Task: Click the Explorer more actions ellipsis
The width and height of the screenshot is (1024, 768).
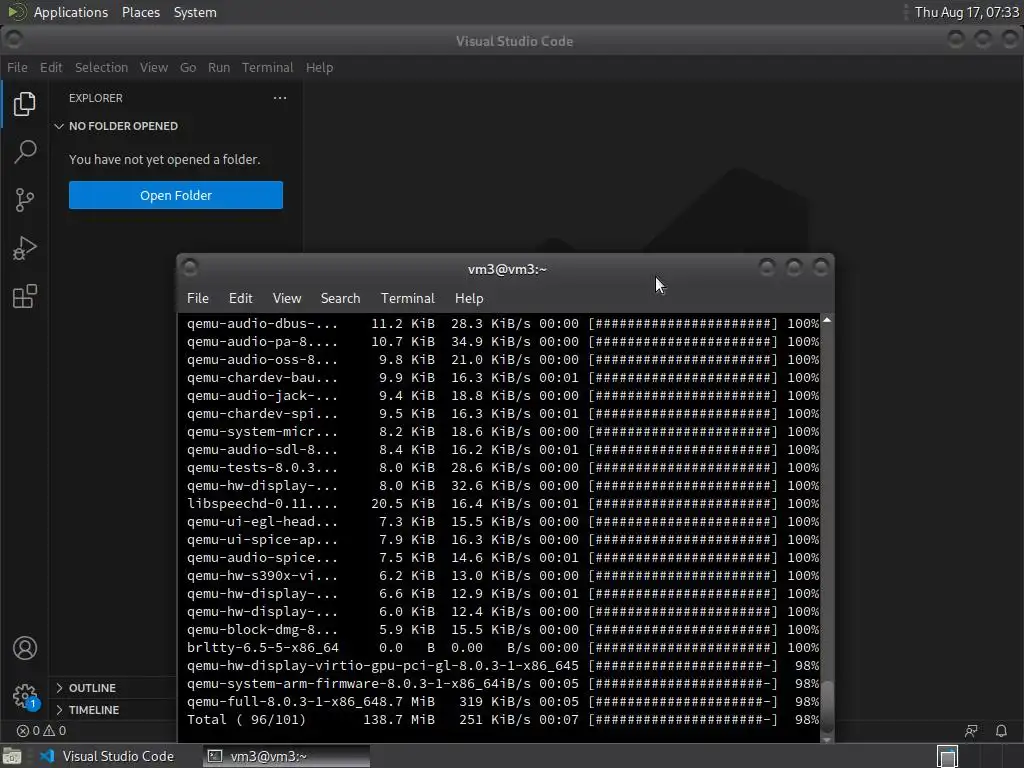Action: pos(280,98)
